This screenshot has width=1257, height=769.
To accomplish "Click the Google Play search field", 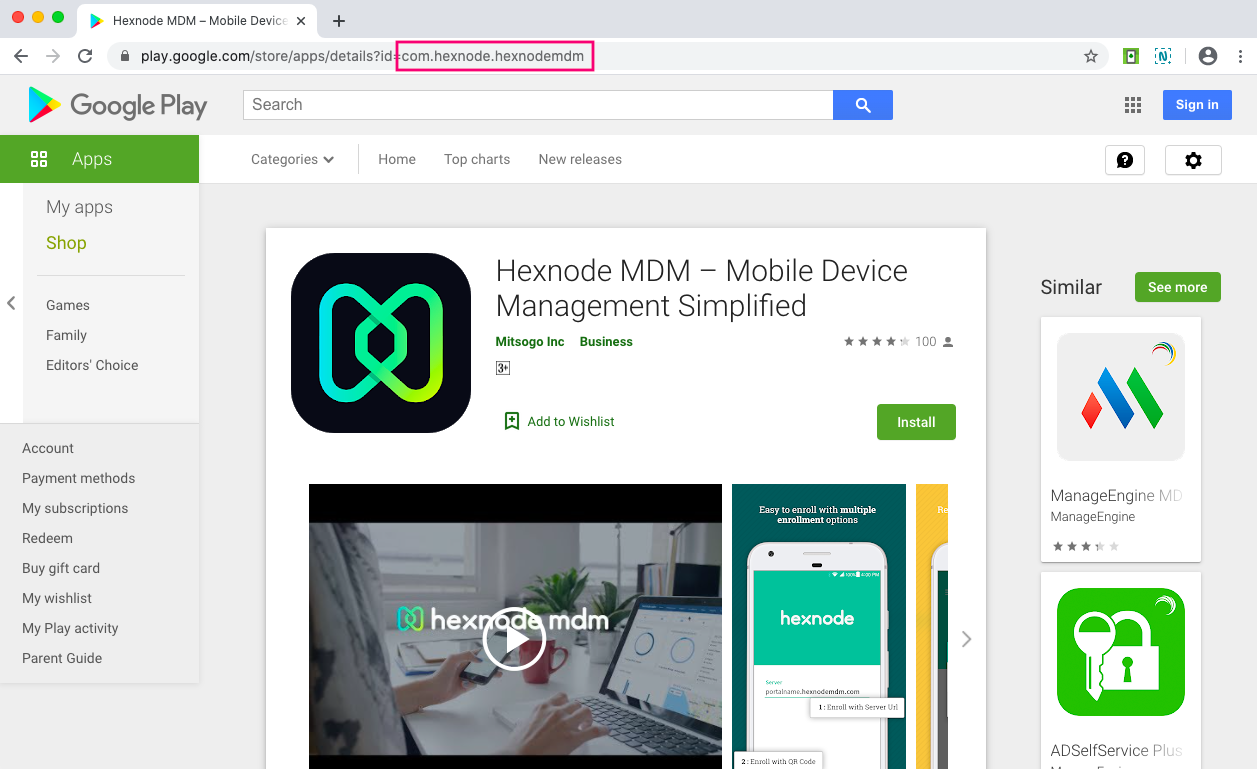I will point(538,105).
